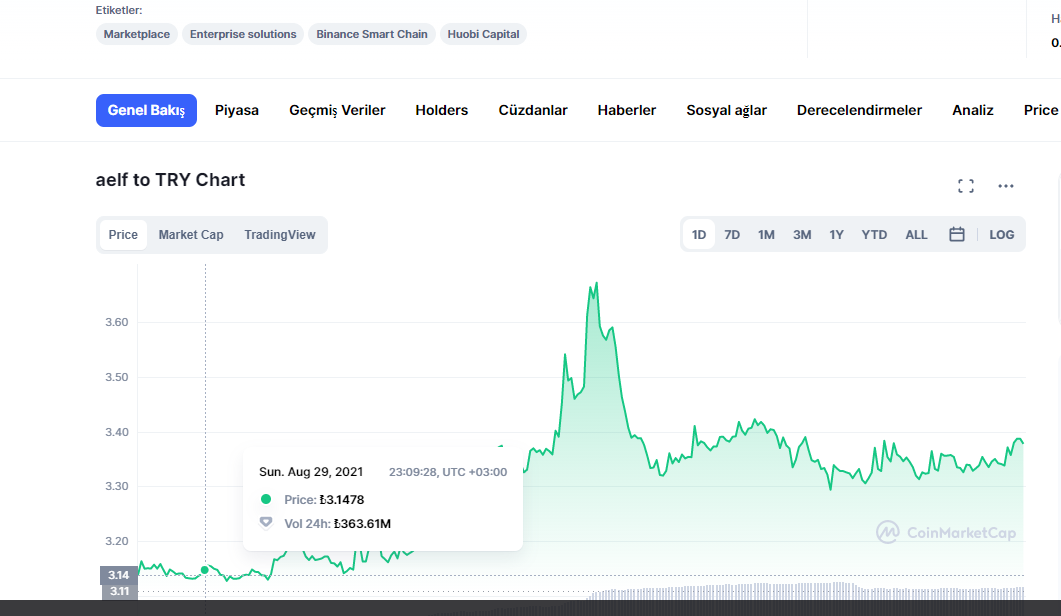Screen dimensions: 1061x616
Task: Open the Holders tab
Action: 442,110
